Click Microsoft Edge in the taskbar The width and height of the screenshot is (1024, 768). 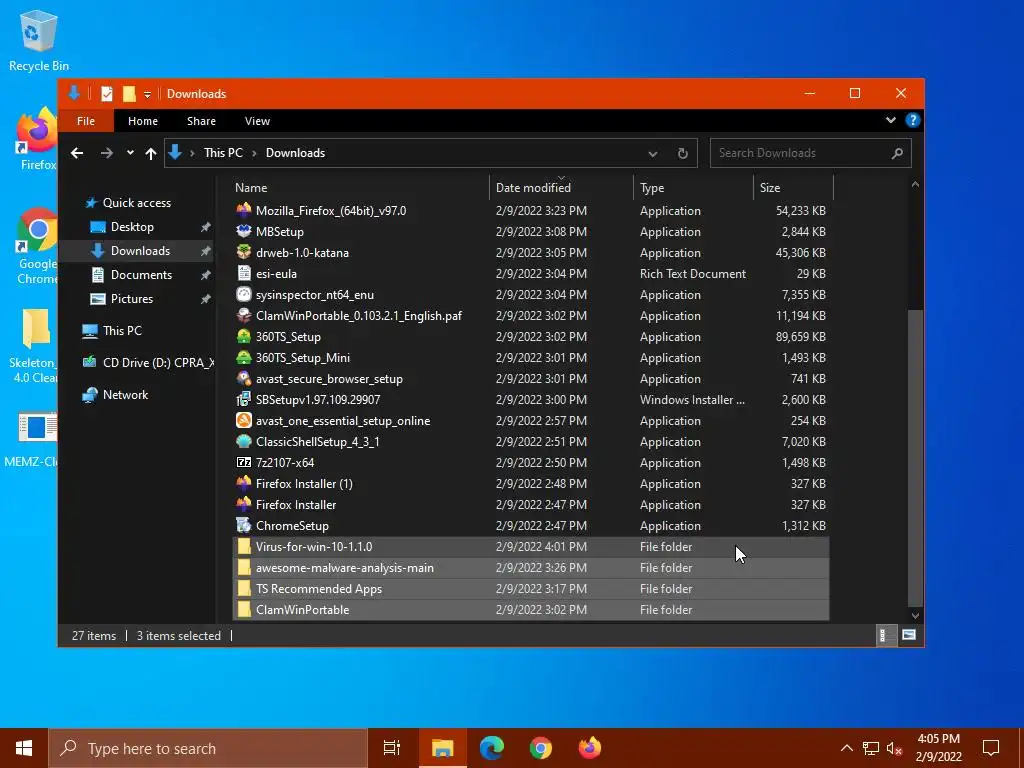click(x=492, y=748)
